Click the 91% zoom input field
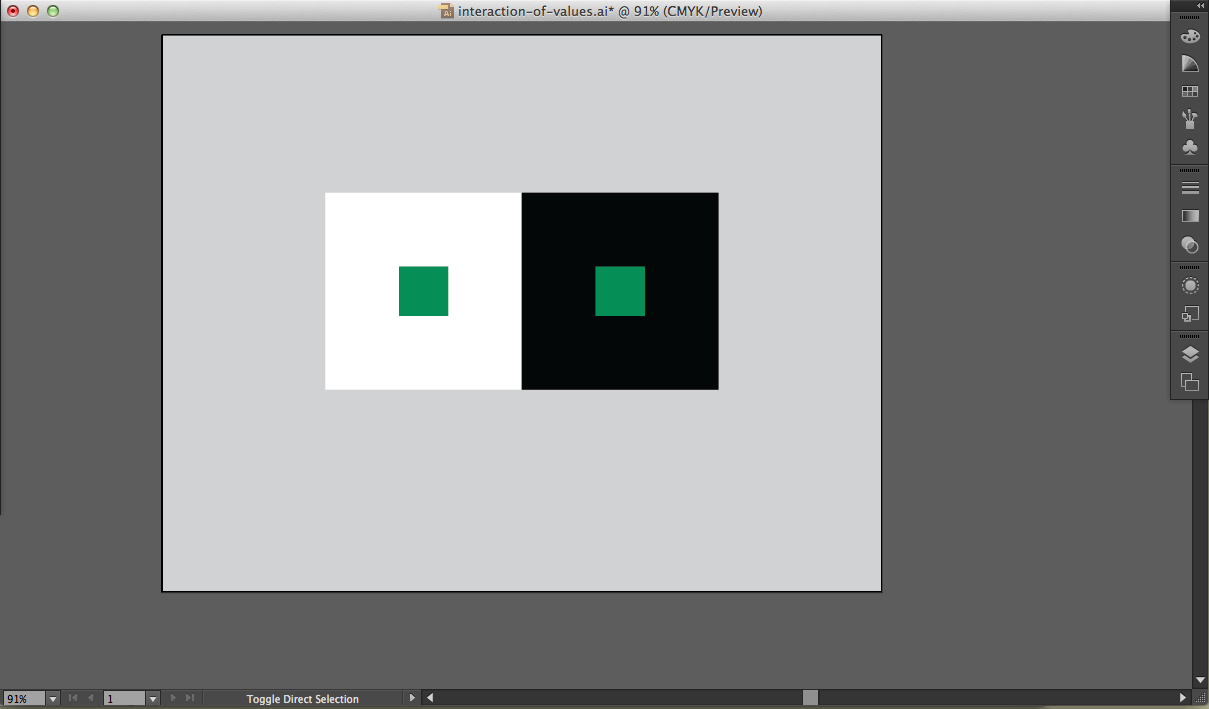The height and width of the screenshot is (709, 1209). [24, 699]
